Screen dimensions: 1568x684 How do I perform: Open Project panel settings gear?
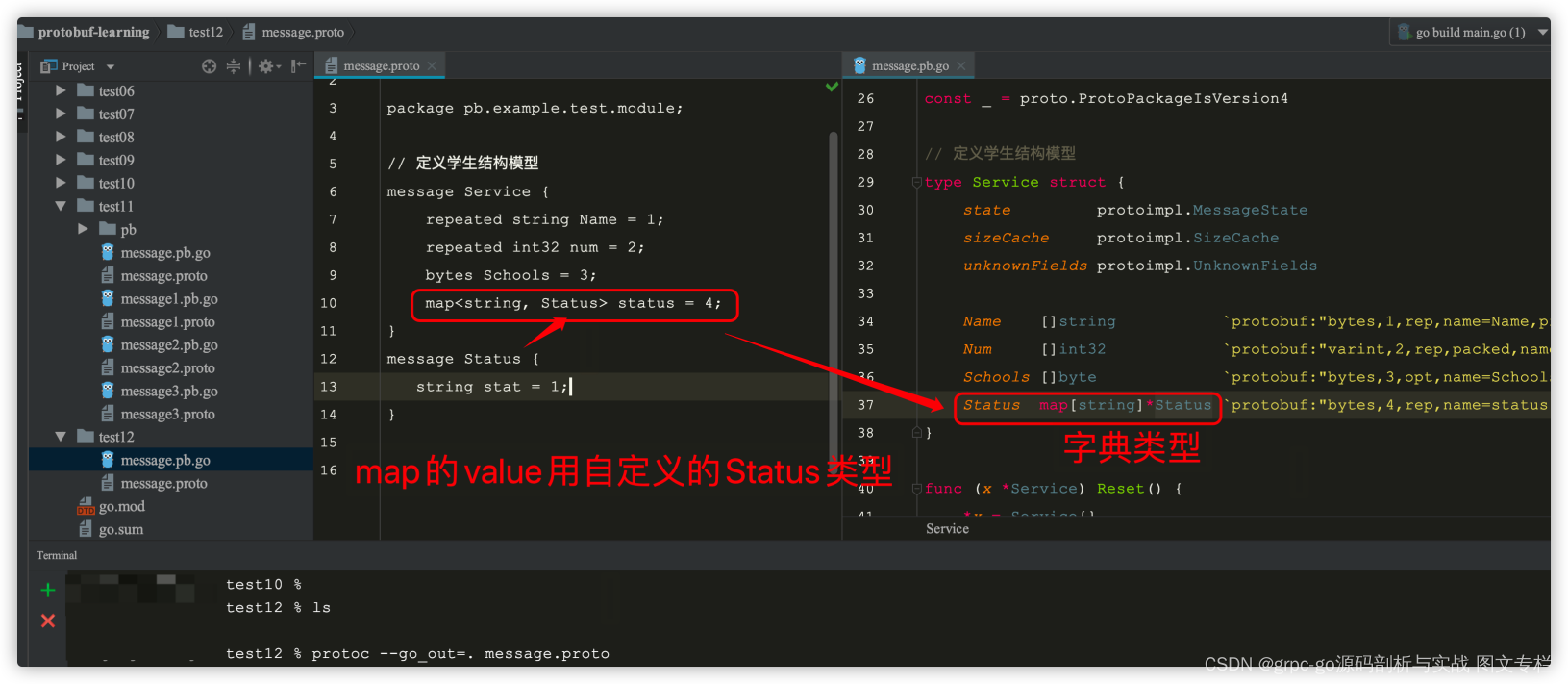[267, 66]
